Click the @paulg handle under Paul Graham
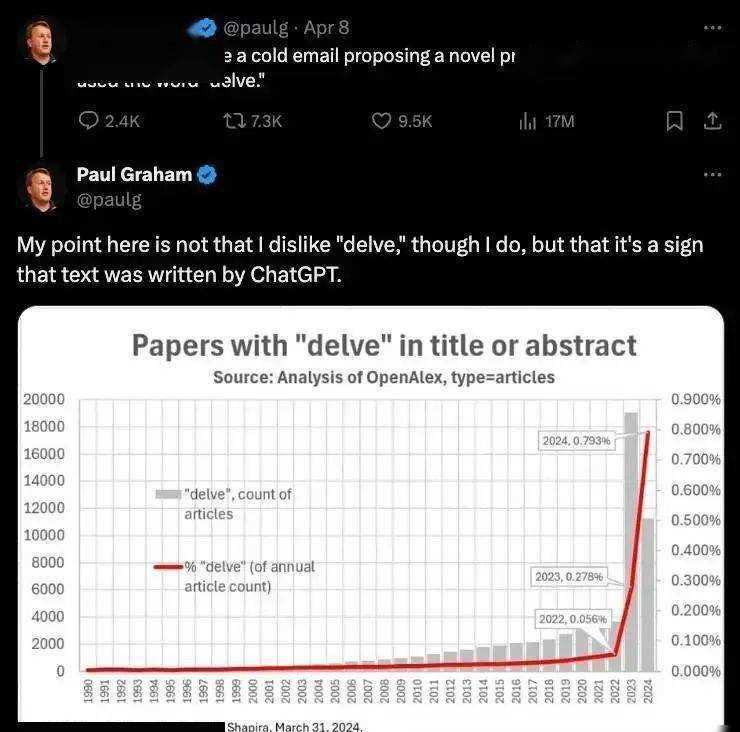This screenshot has height=732, width=740. (109, 200)
